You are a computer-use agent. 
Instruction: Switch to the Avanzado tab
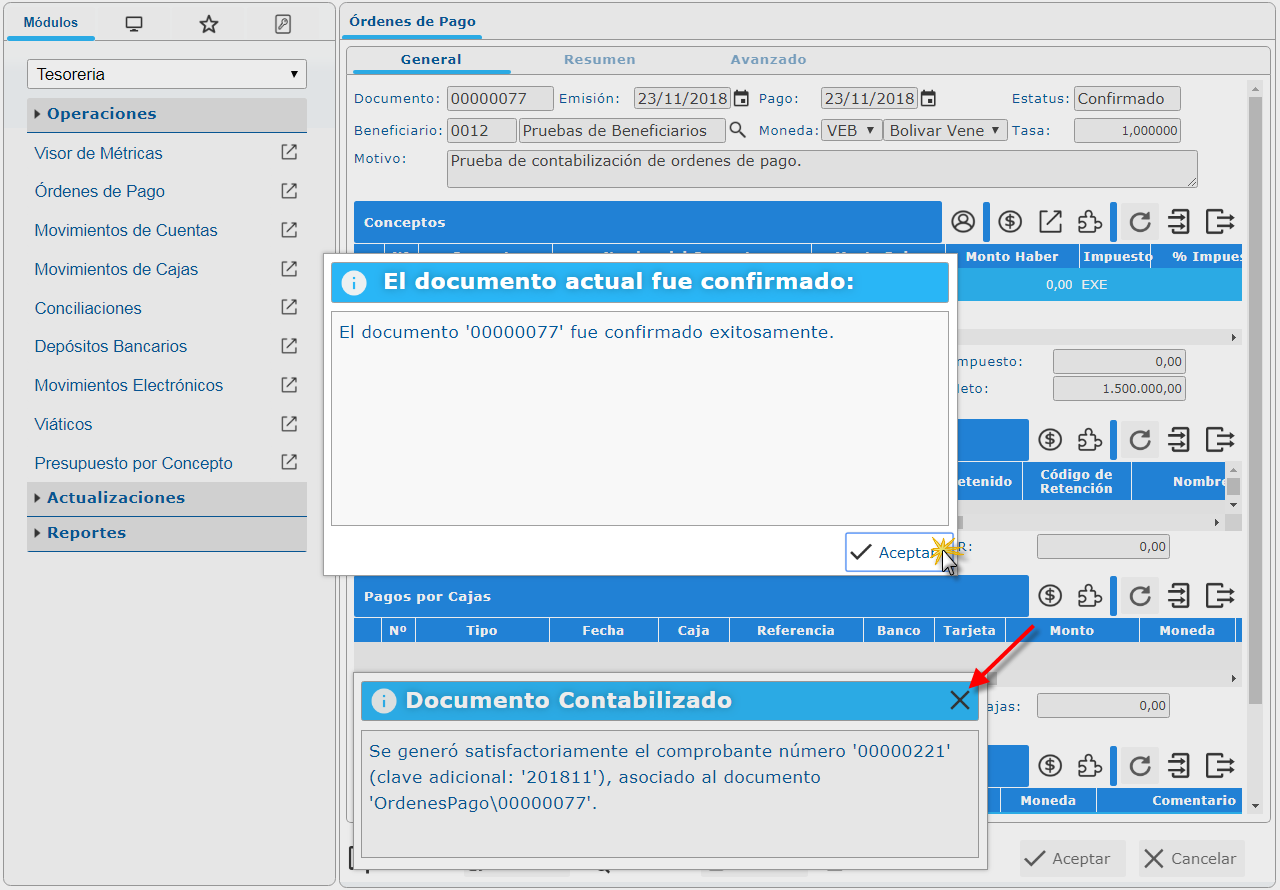(x=768, y=59)
